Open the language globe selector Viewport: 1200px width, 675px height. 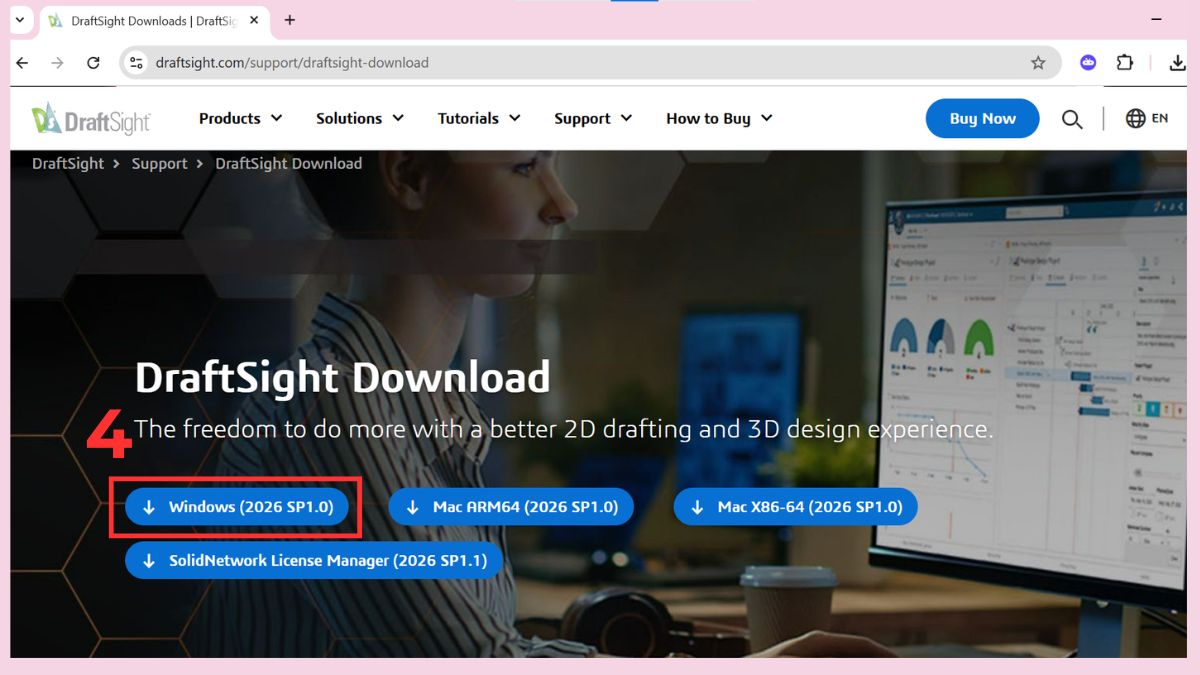pos(1136,118)
